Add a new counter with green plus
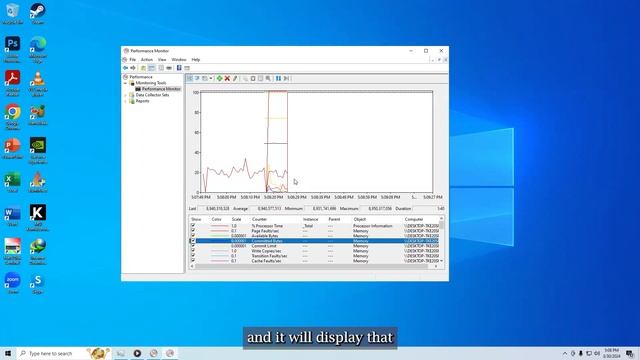 coord(220,78)
